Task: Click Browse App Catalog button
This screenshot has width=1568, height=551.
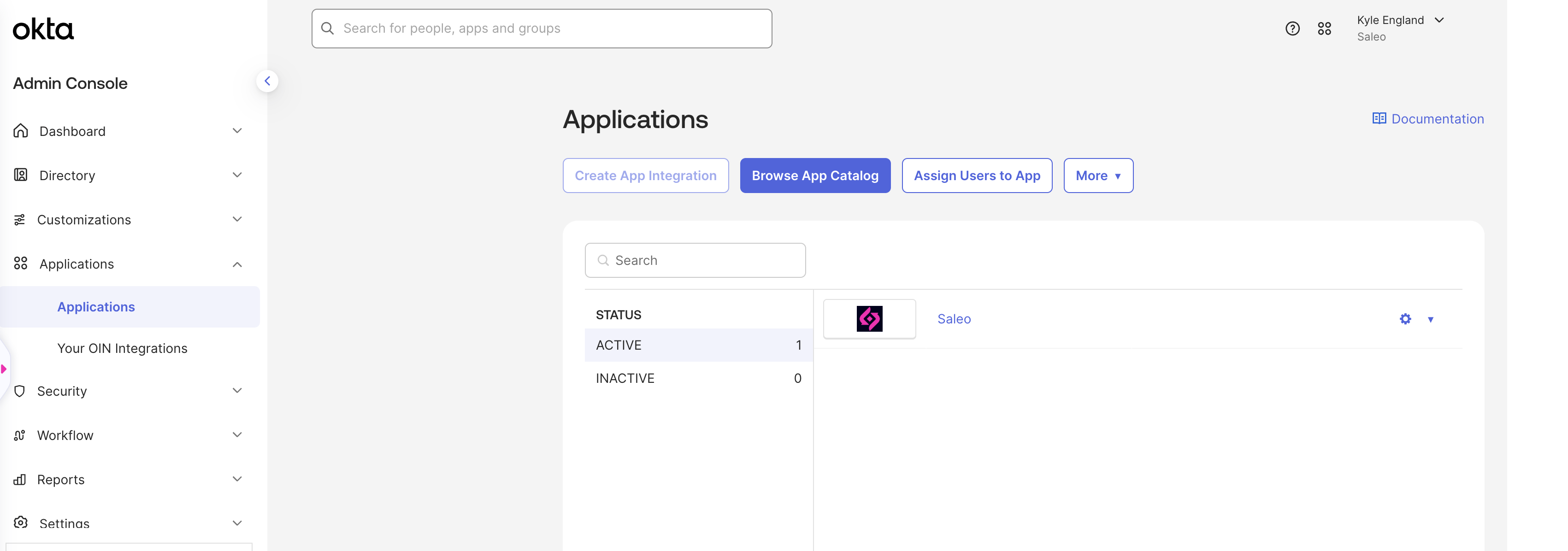Action: coord(815,176)
